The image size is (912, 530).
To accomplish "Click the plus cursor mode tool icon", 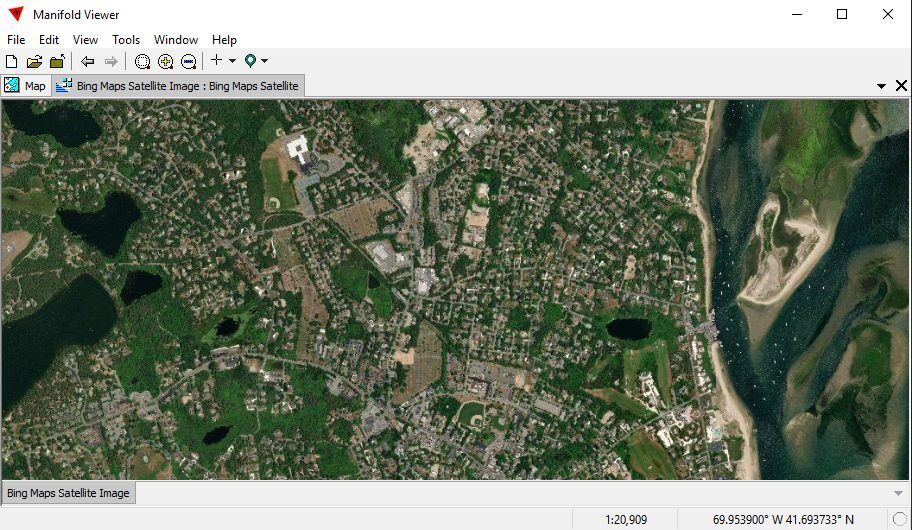I will tap(216, 61).
